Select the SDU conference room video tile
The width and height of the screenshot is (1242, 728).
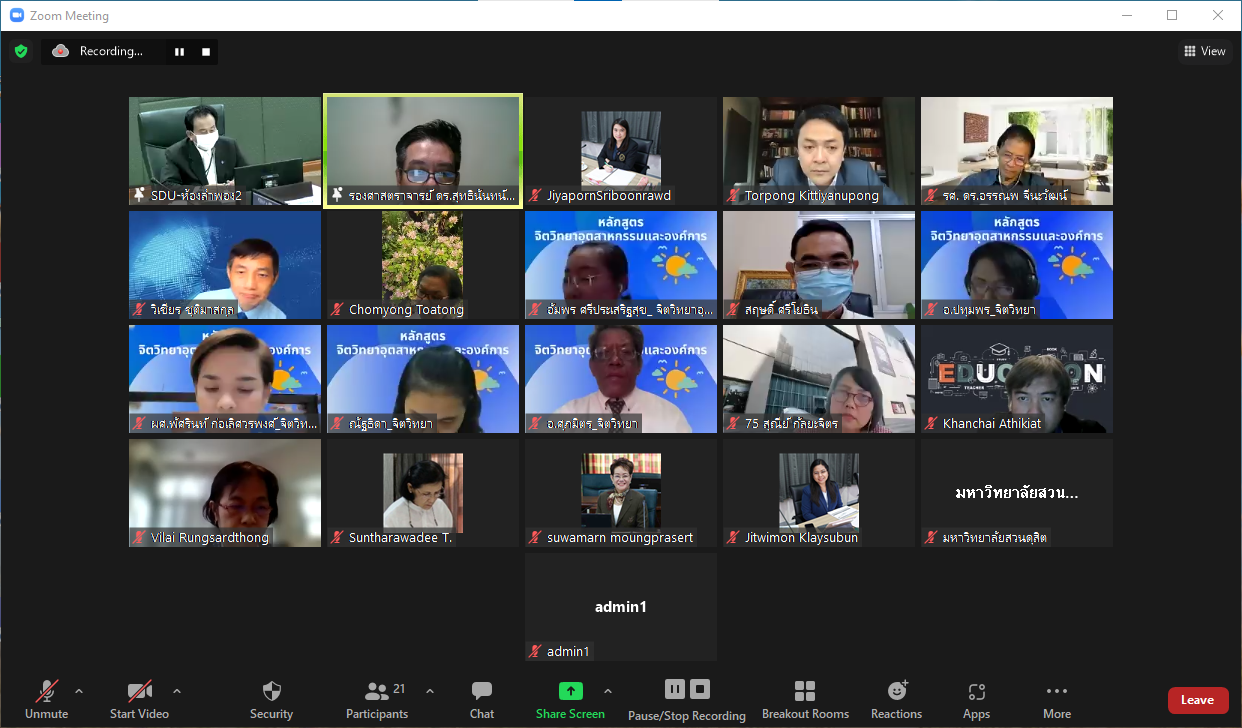coord(225,151)
